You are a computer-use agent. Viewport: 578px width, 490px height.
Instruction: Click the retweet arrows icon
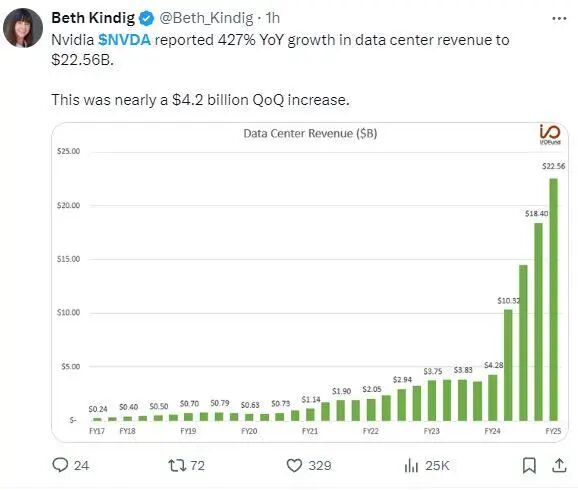point(177,465)
